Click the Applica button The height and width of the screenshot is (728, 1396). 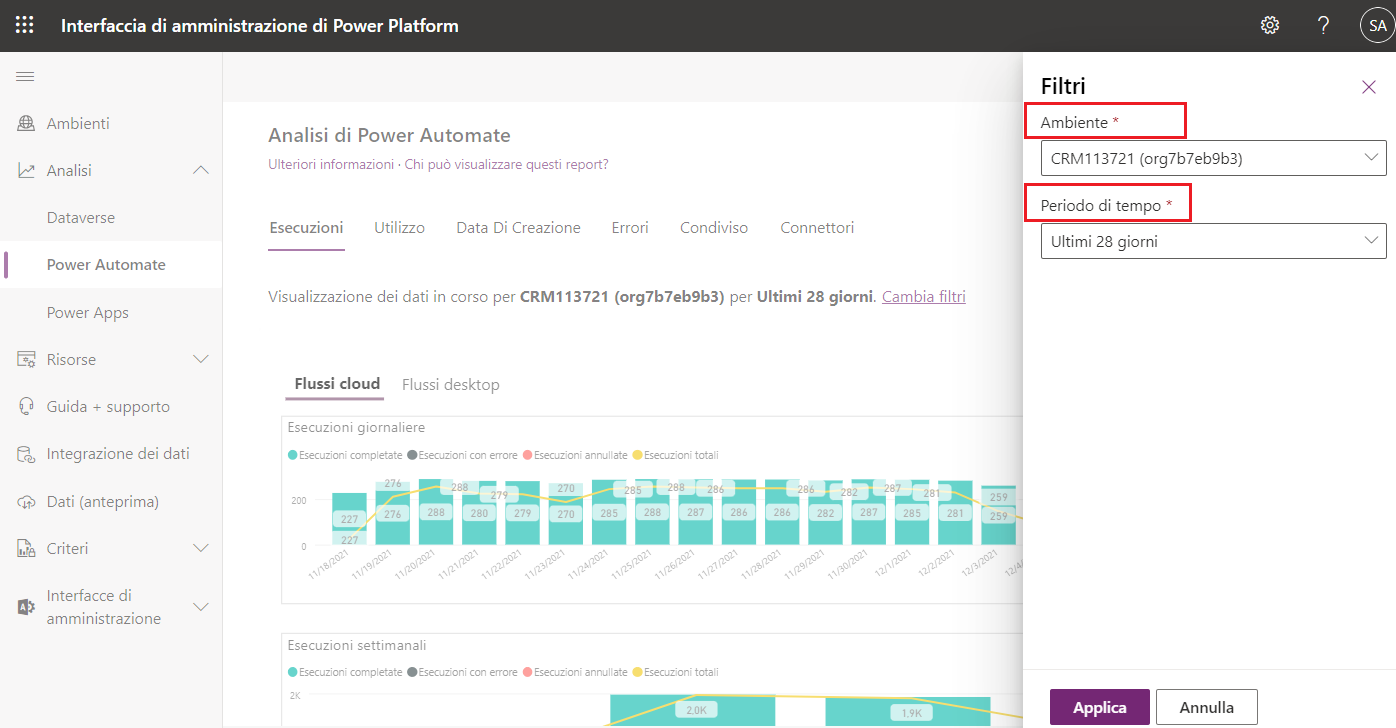click(x=1100, y=707)
